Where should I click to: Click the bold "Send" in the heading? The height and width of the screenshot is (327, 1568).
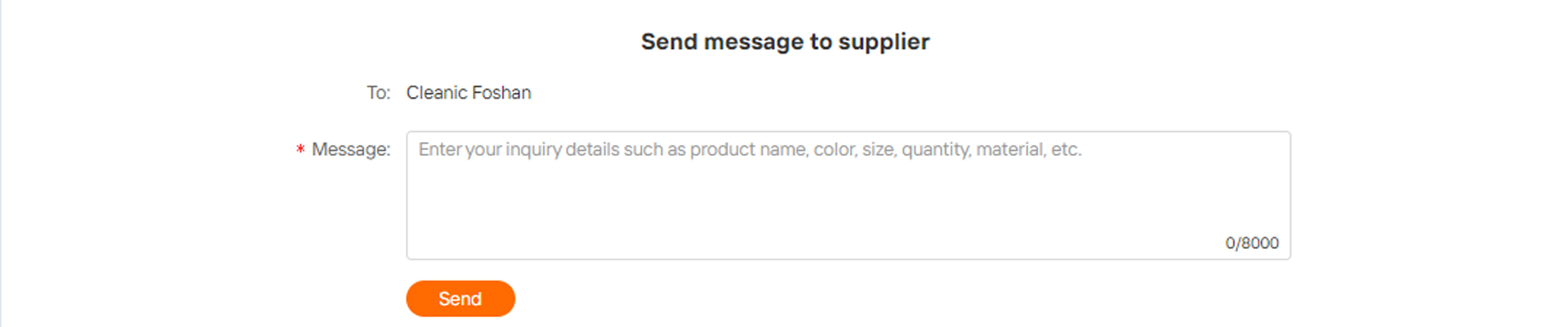(x=669, y=42)
